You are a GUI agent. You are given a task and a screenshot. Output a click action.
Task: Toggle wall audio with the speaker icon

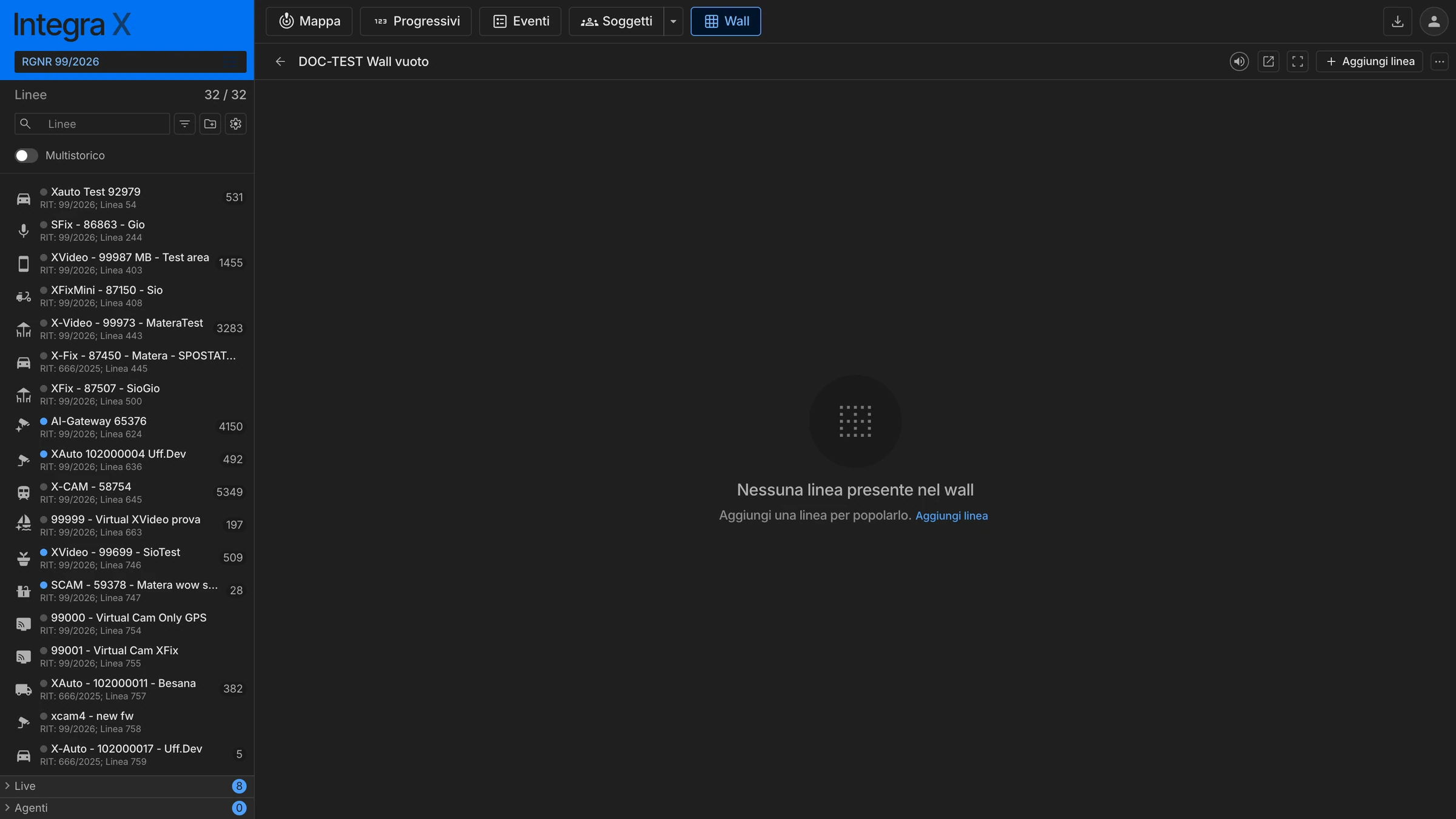[x=1239, y=61]
